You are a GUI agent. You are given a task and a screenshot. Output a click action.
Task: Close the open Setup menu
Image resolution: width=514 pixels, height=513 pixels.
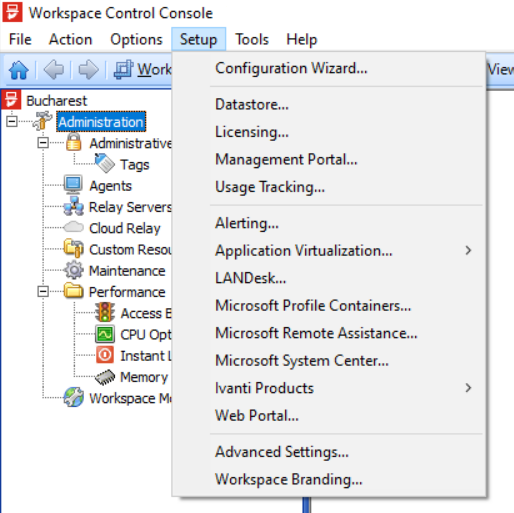point(198,39)
